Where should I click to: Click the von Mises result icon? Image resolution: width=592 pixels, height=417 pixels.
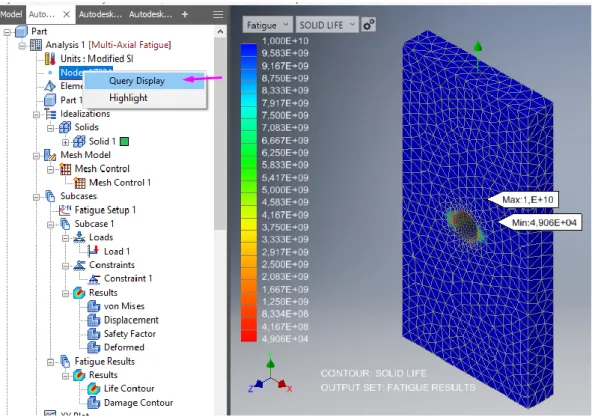[94, 306]
